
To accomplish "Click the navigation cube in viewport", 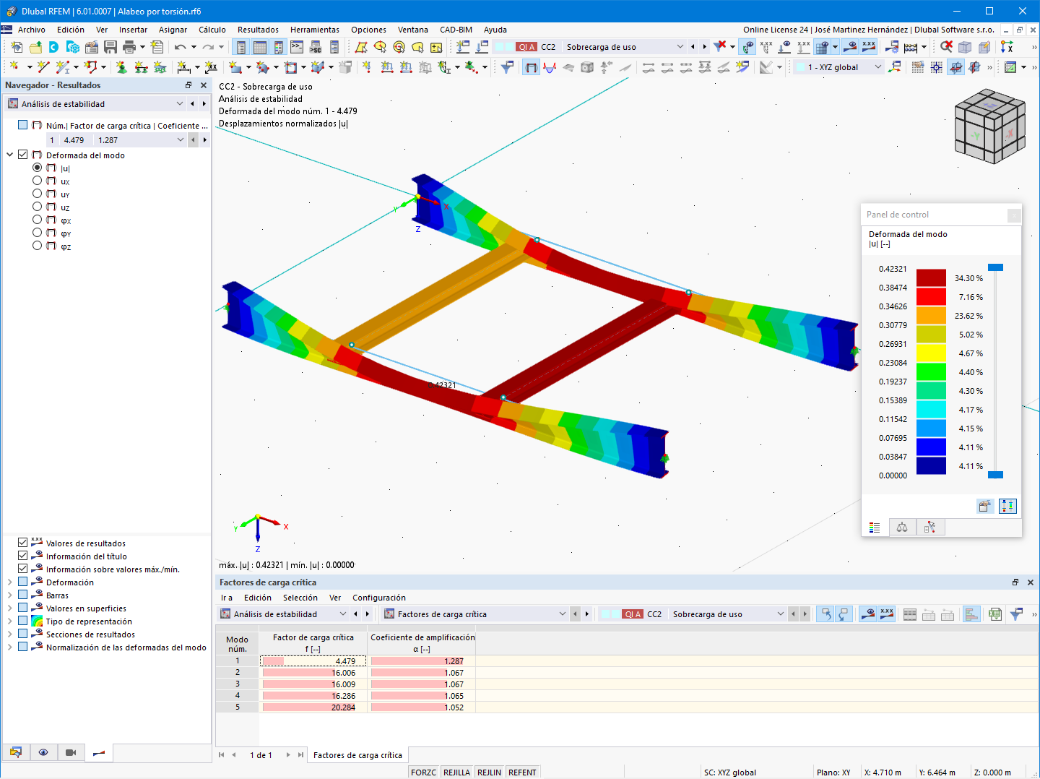I will (x=989, y=125).
